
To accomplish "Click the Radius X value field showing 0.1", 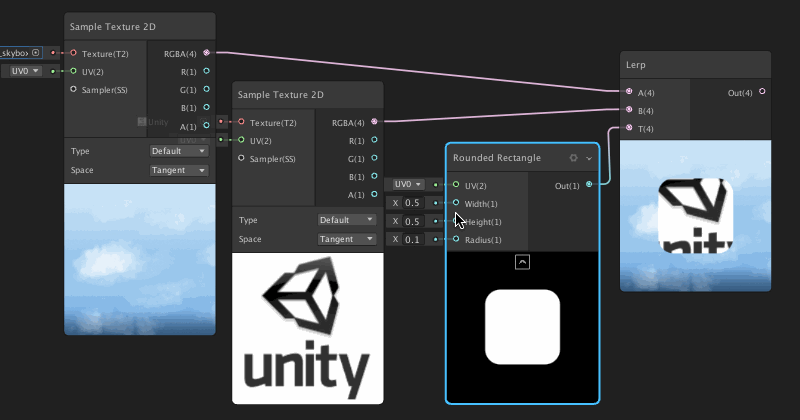I will [x=412, y=239].
